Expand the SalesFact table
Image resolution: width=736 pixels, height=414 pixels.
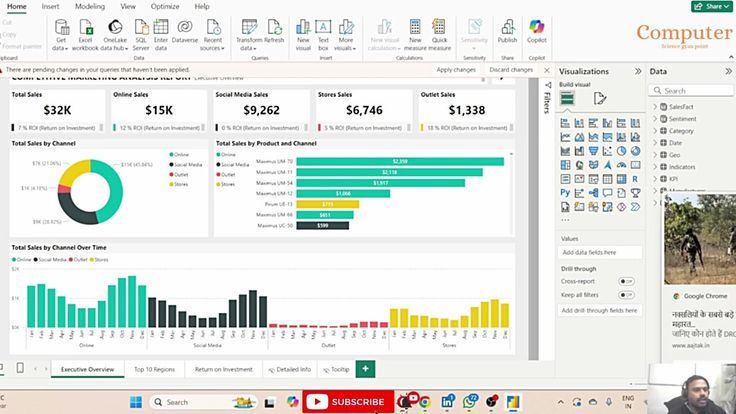click(655, 106)
